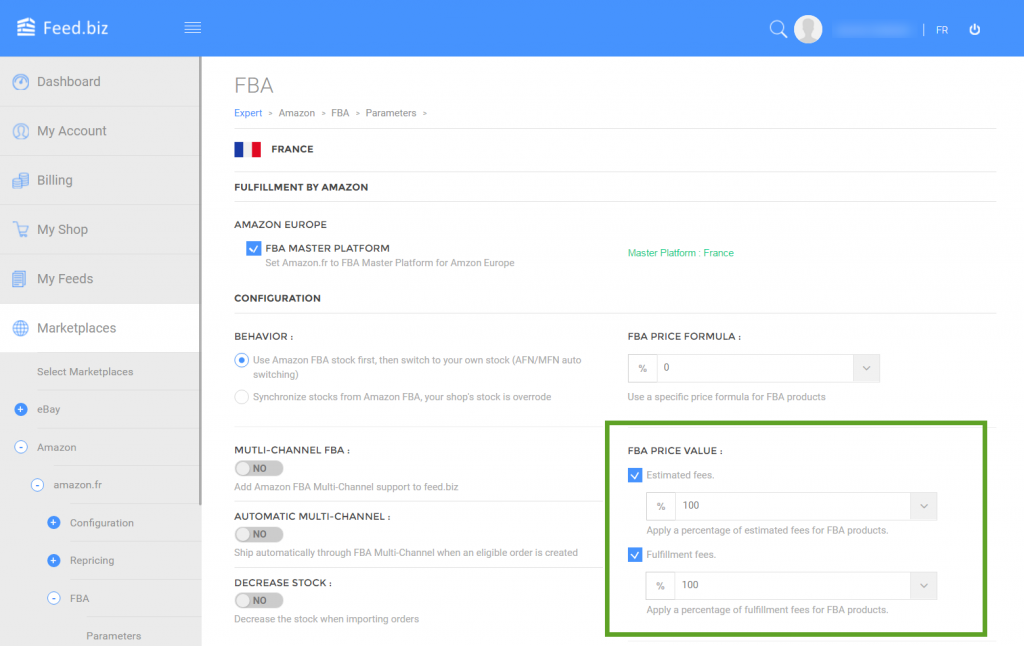Uncheck FBA Master Platform checkbox
This screenshot has height=646, width=1024.
253,248
